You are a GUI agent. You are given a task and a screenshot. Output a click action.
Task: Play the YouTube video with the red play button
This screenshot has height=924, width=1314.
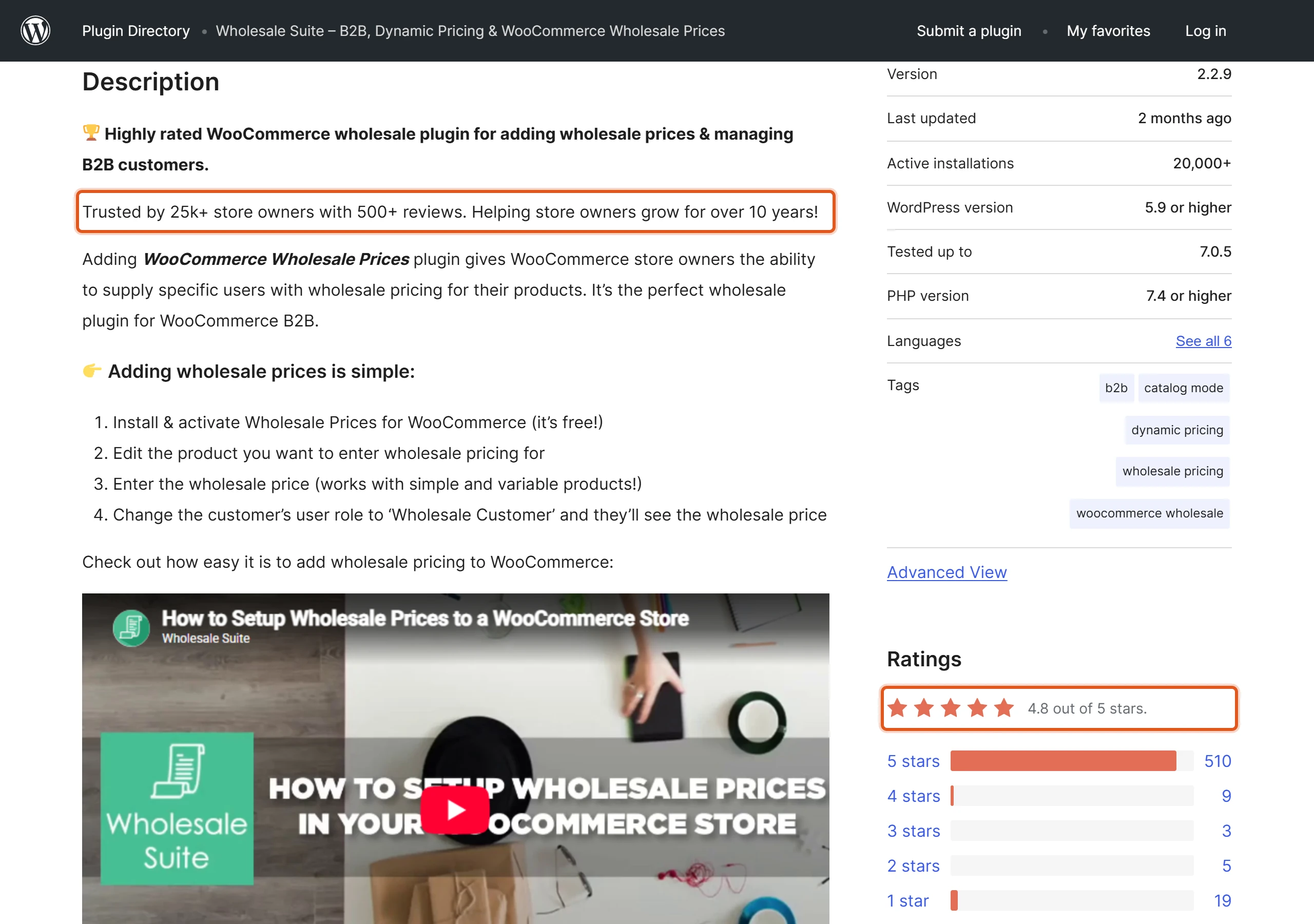455,810
